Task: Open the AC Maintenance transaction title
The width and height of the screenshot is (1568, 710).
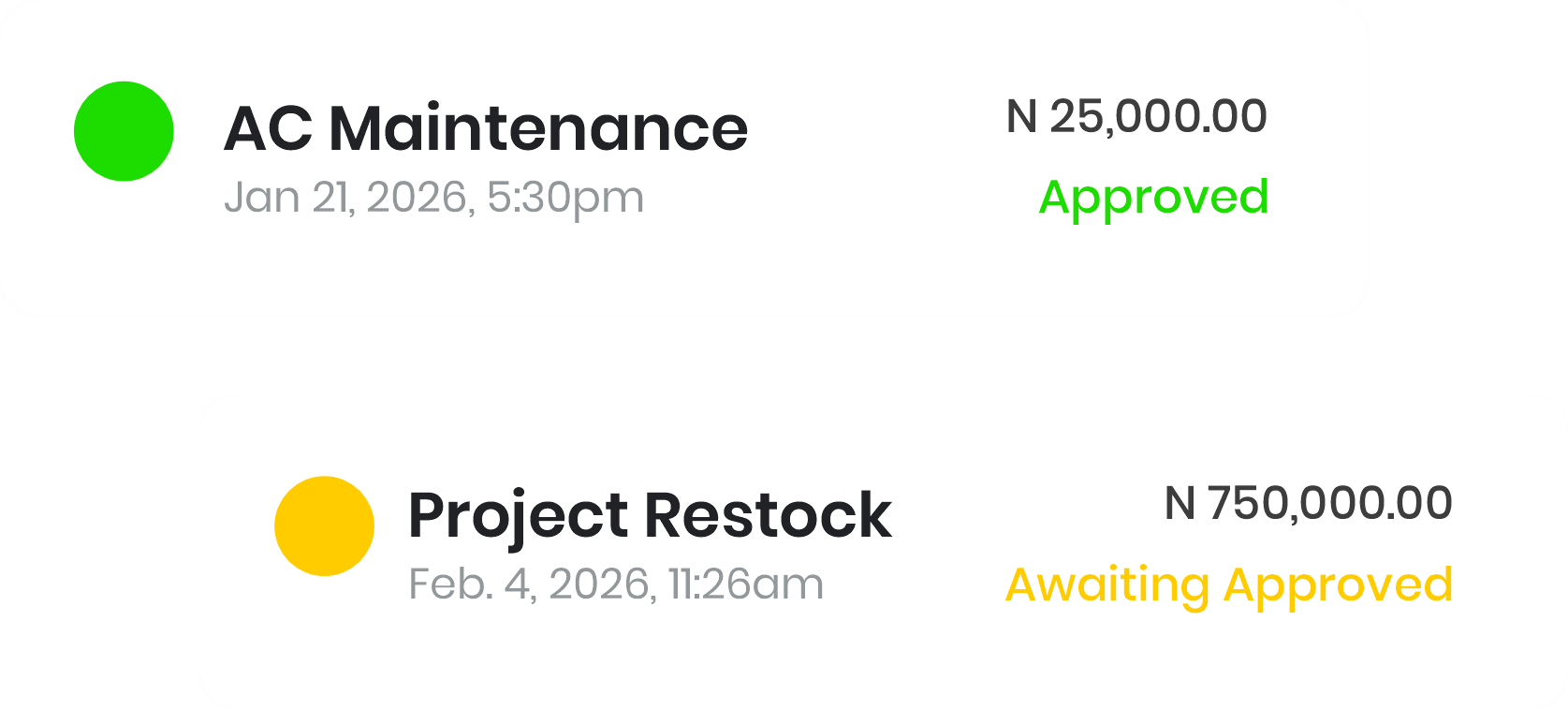Action: point(486,128)
